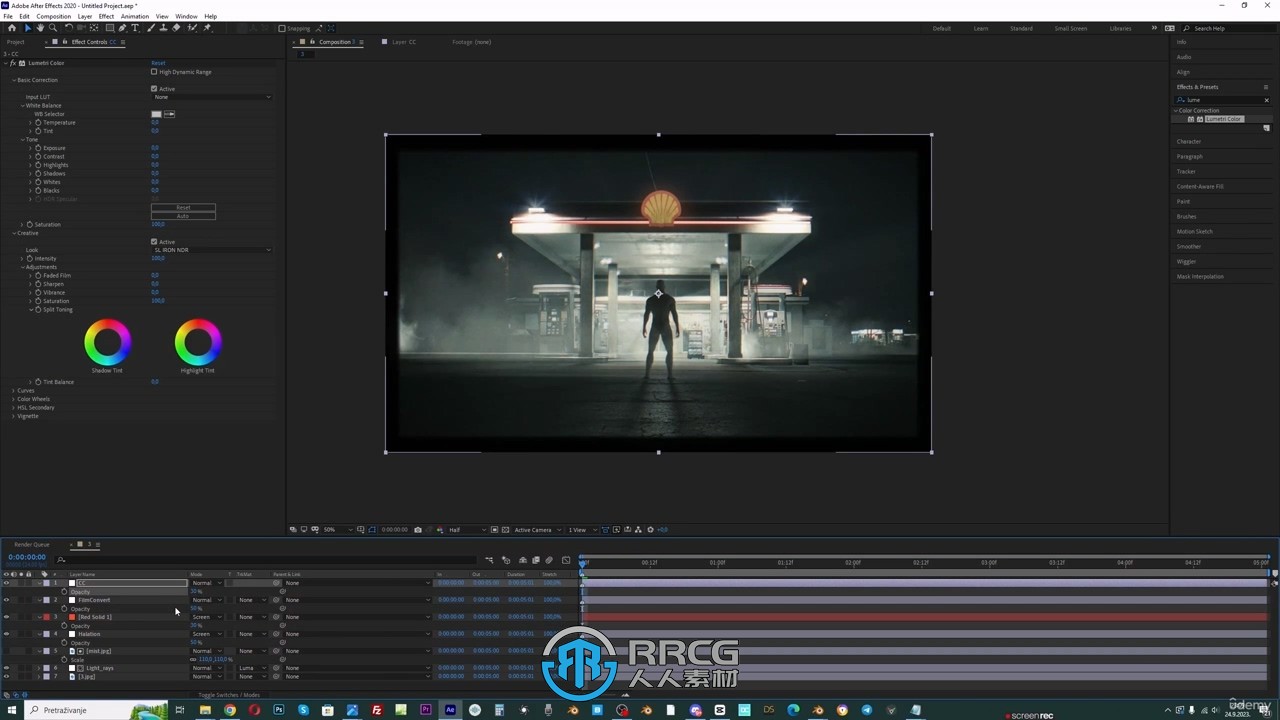Open the 1 View dropdown
1280x720 pixels.
point(582,530)
